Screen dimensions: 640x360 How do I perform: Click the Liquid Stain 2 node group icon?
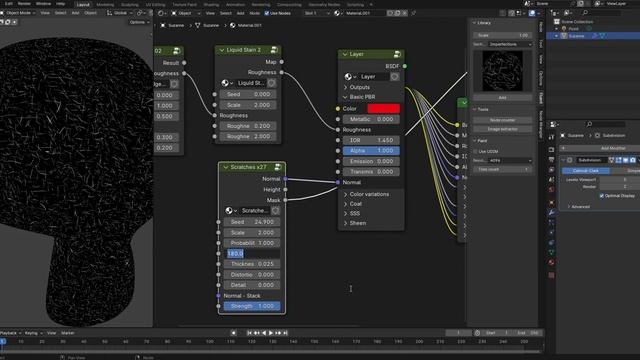tap(274, 50)
